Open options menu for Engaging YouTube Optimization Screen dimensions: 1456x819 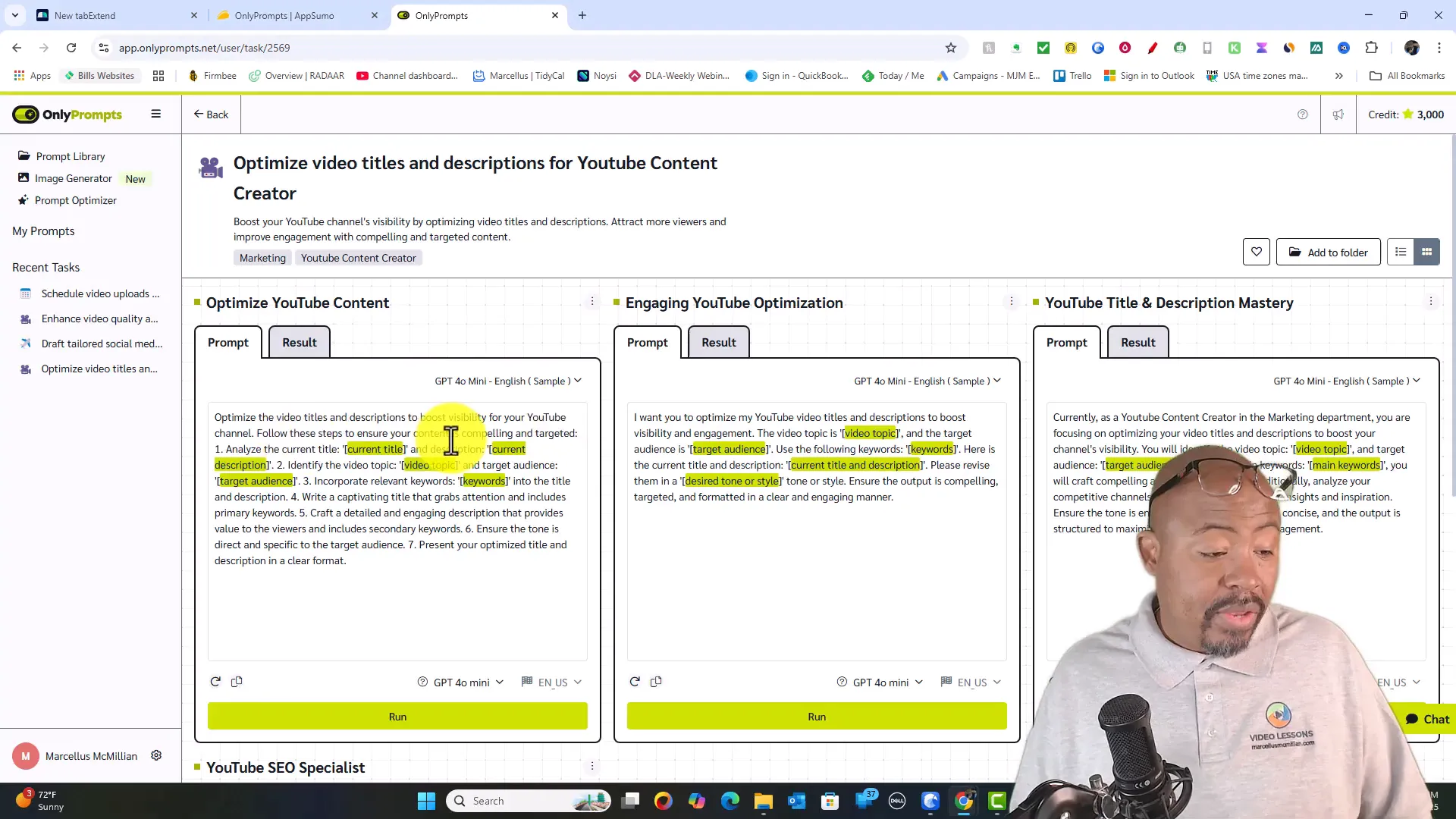point(1011,302)
